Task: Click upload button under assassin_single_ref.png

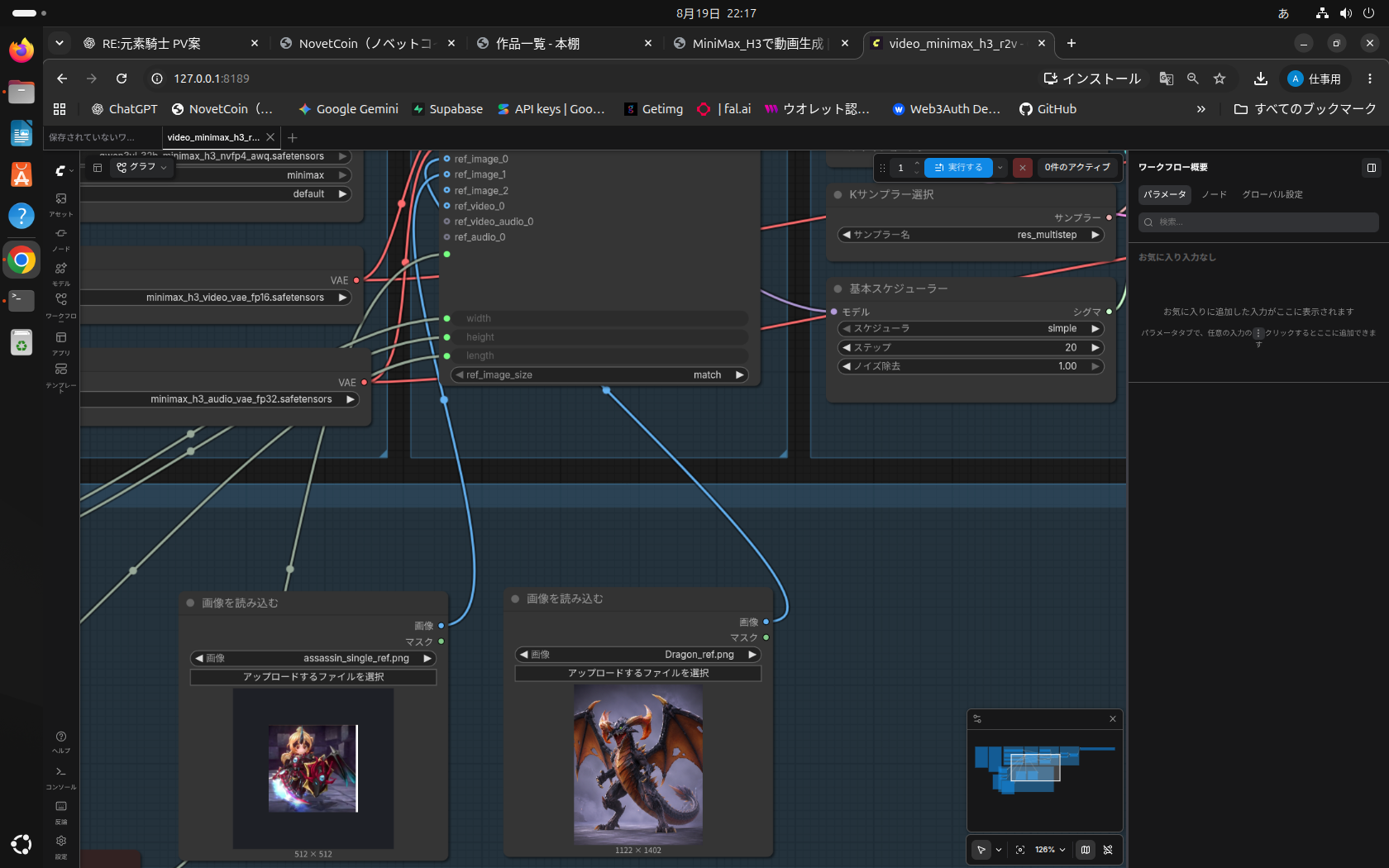Action: (313, 677)
